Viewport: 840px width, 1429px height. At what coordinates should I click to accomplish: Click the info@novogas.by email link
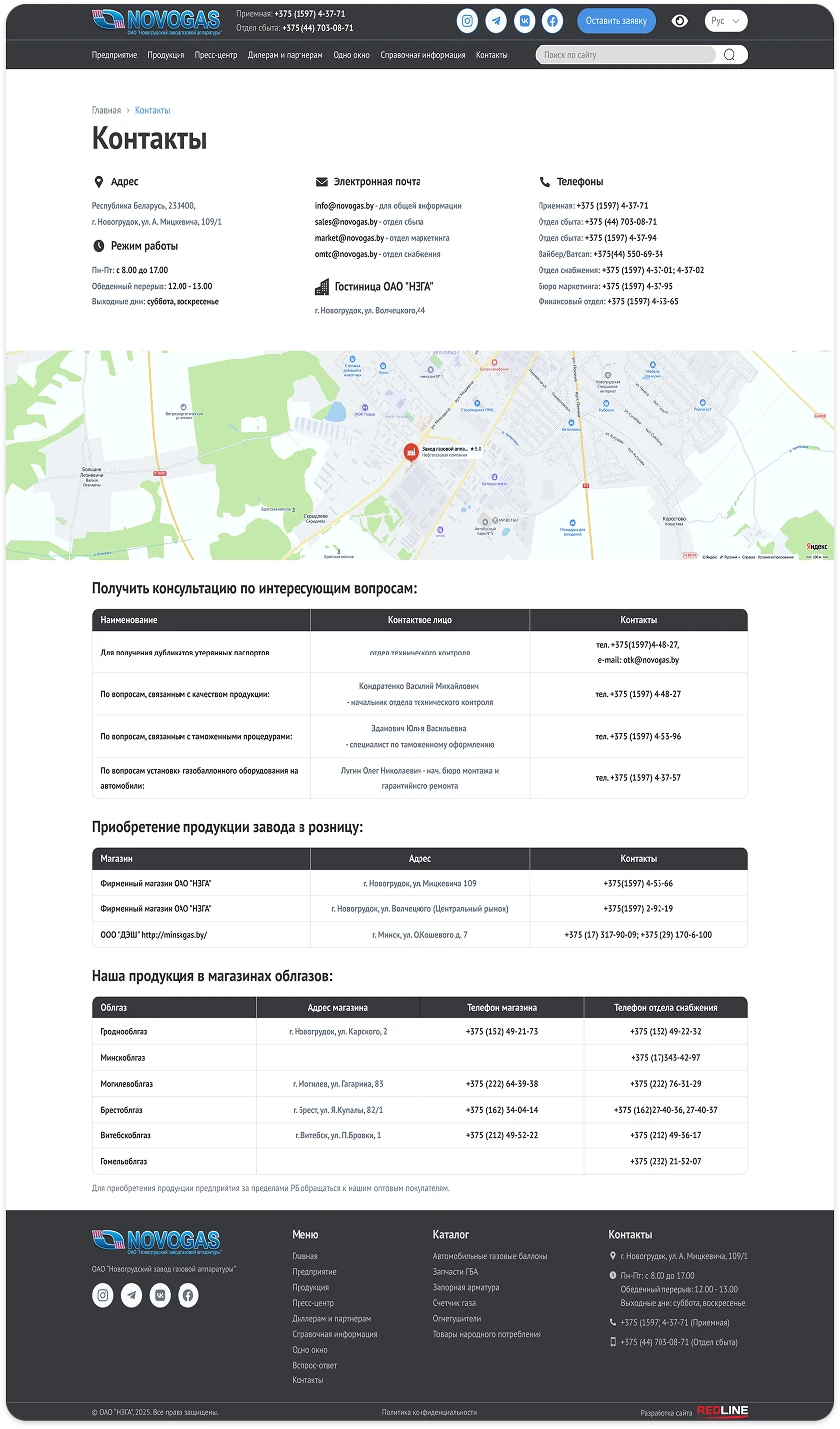coord(344,206)
